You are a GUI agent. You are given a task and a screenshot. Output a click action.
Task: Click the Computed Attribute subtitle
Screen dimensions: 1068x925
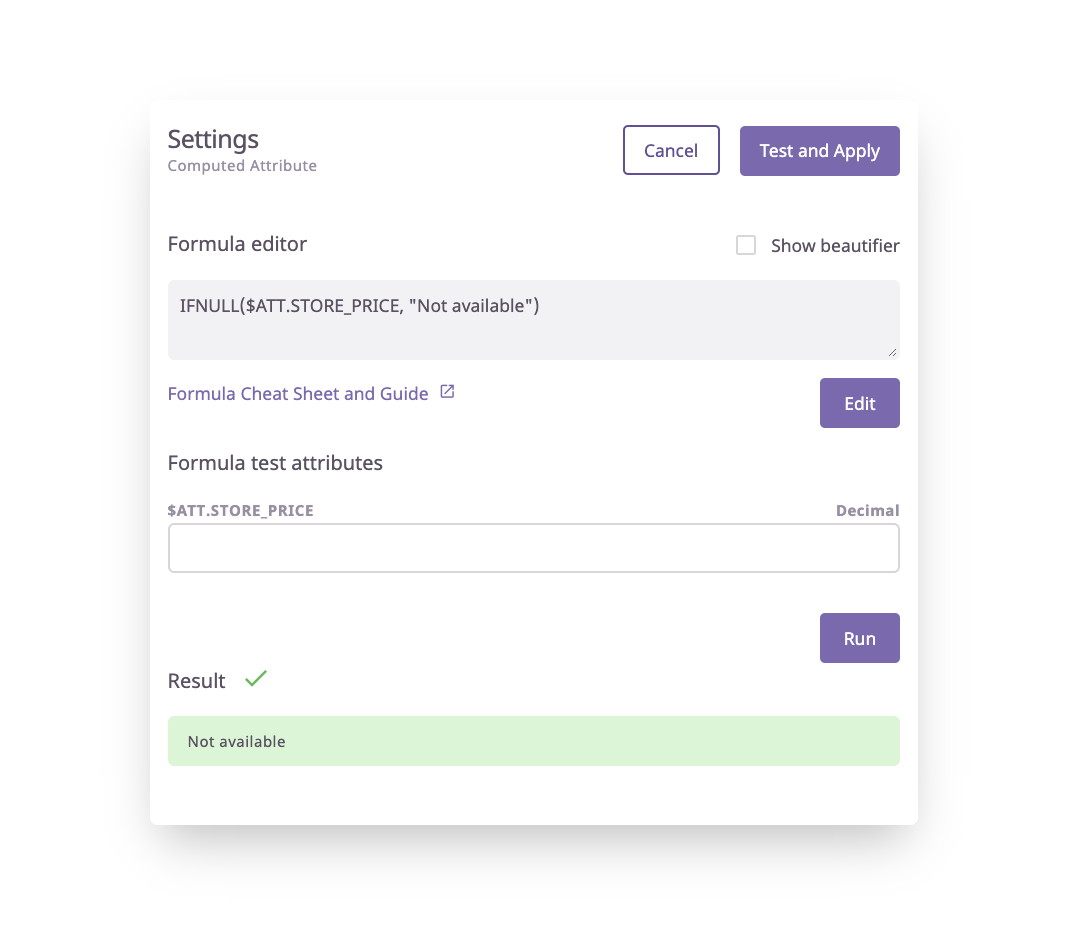point(242,166)
